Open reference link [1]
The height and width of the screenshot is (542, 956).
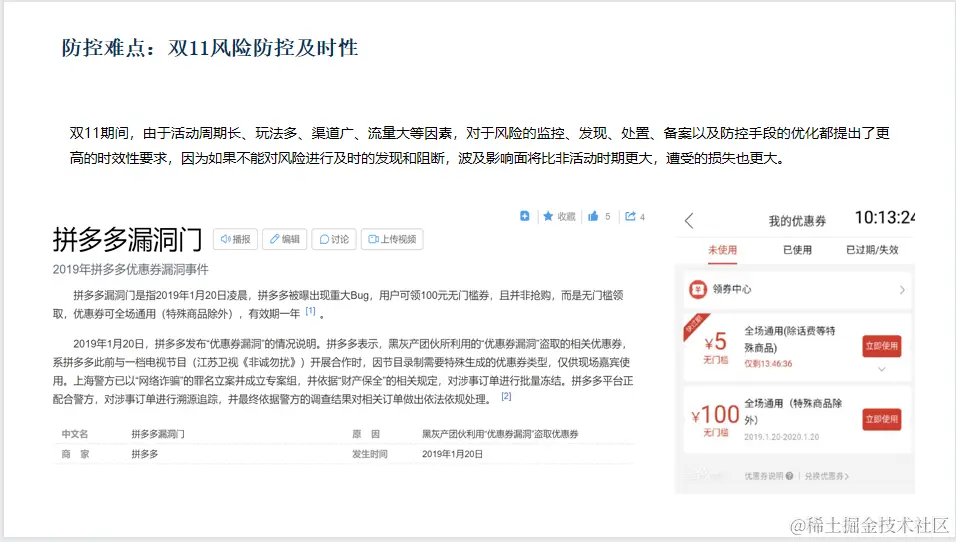pyautogui.click(x=310, y=311)
